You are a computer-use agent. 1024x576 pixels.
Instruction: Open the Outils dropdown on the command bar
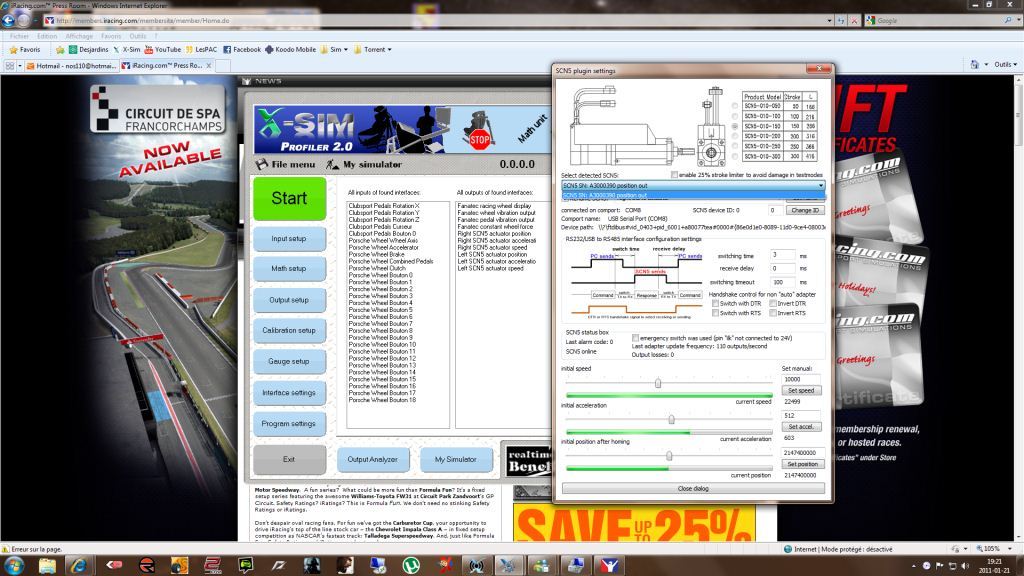(x=1005, y=65)
